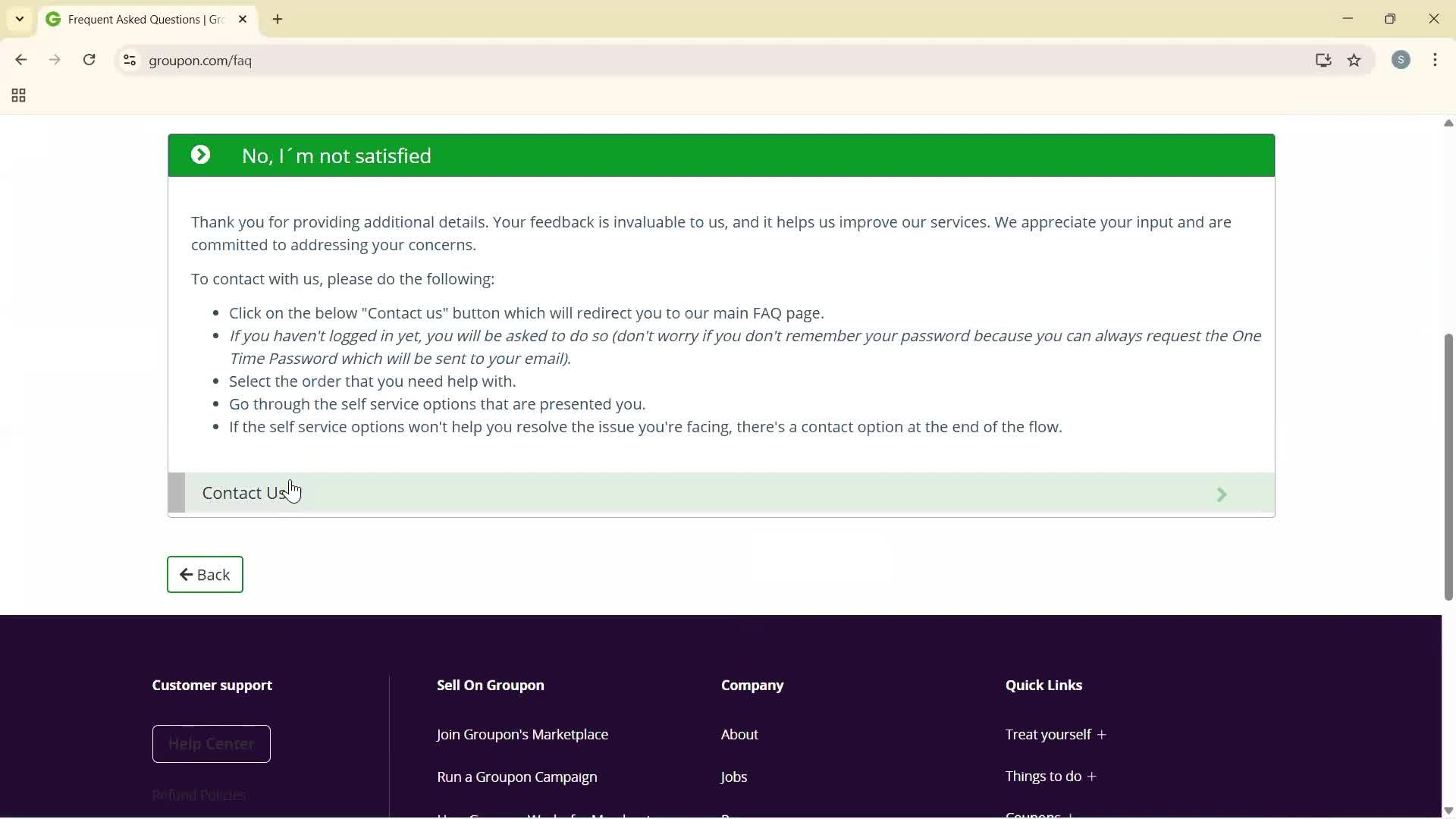Click the browser back arrow

[20, 60]
